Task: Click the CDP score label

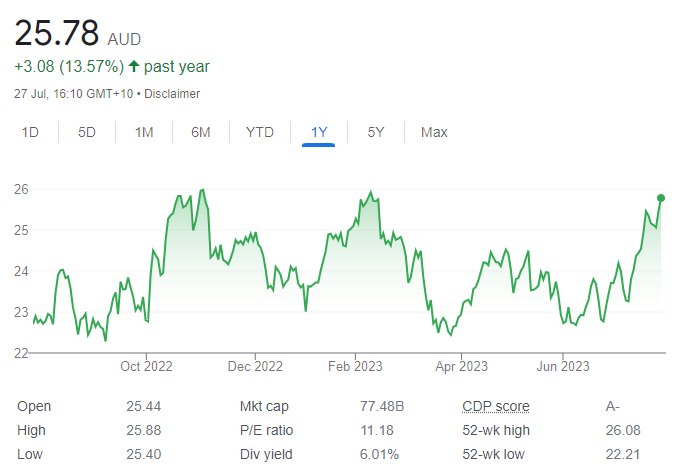Action: click(496, 406)
